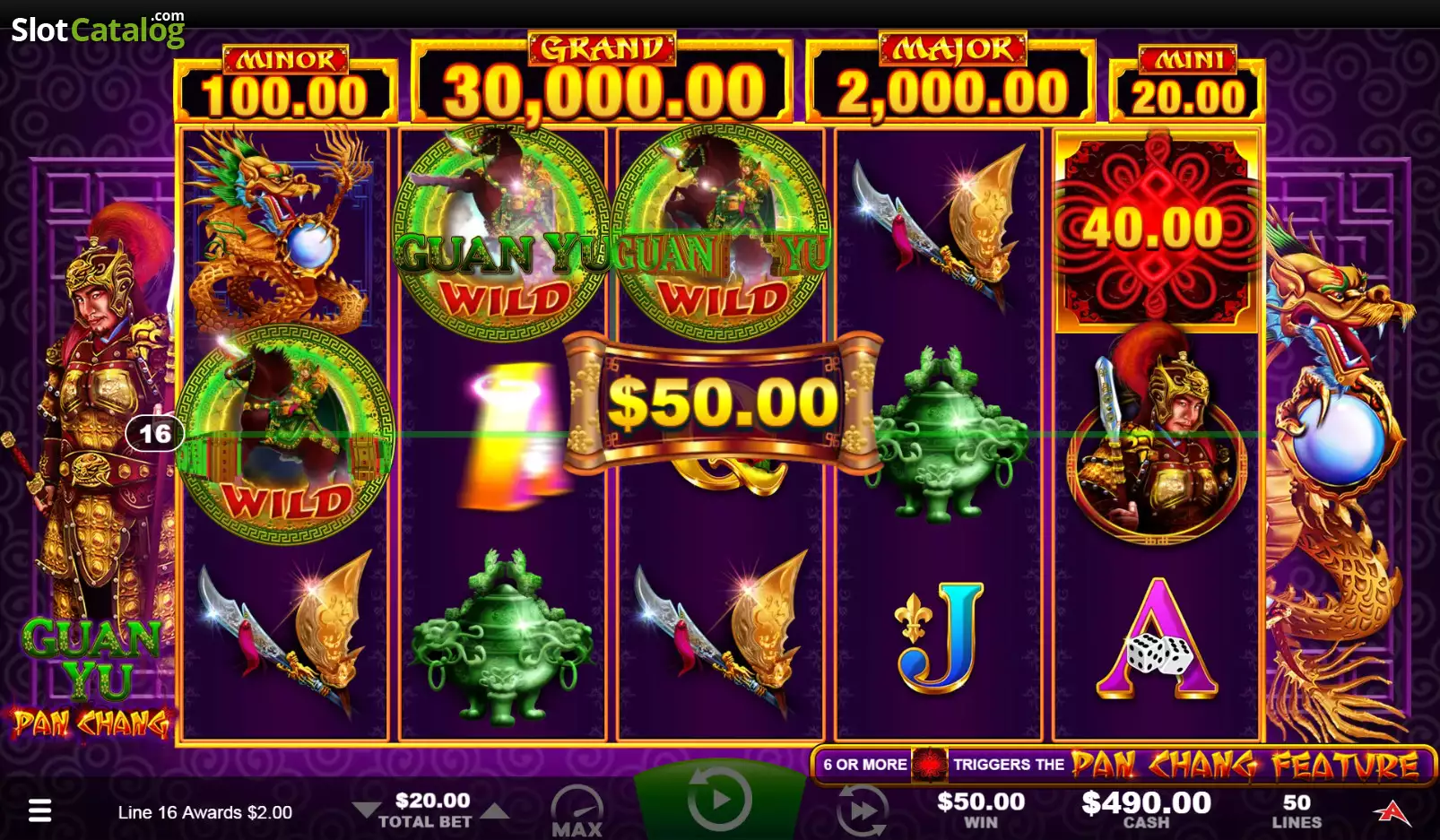Image resolution: width=1440 pixels, height=840 pixels.
Task: Select the line 16 marker badge
Action: [155, 434]
